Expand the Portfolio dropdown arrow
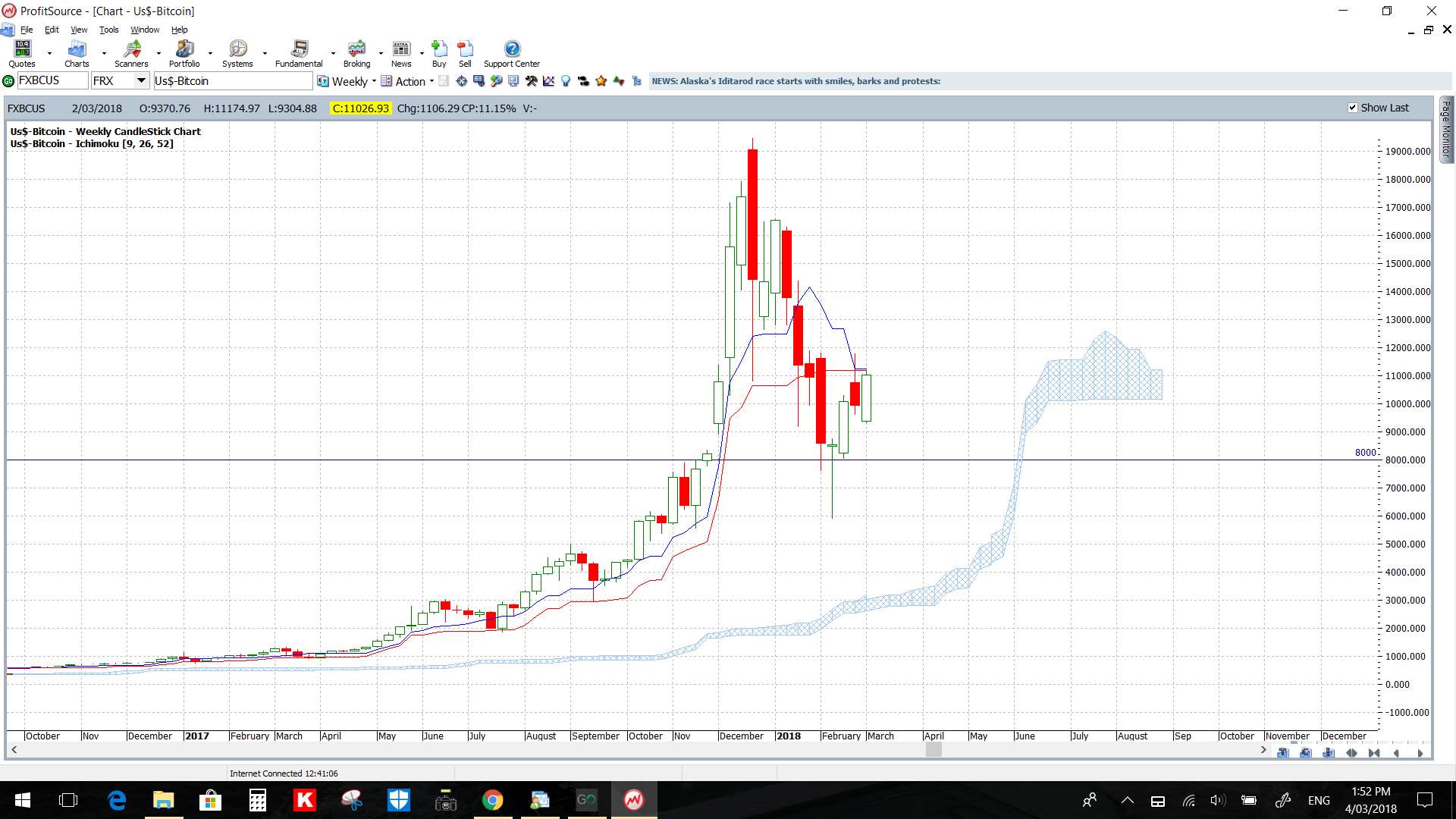The width and height of the screenshot is (1456, 819). [211, 54]
